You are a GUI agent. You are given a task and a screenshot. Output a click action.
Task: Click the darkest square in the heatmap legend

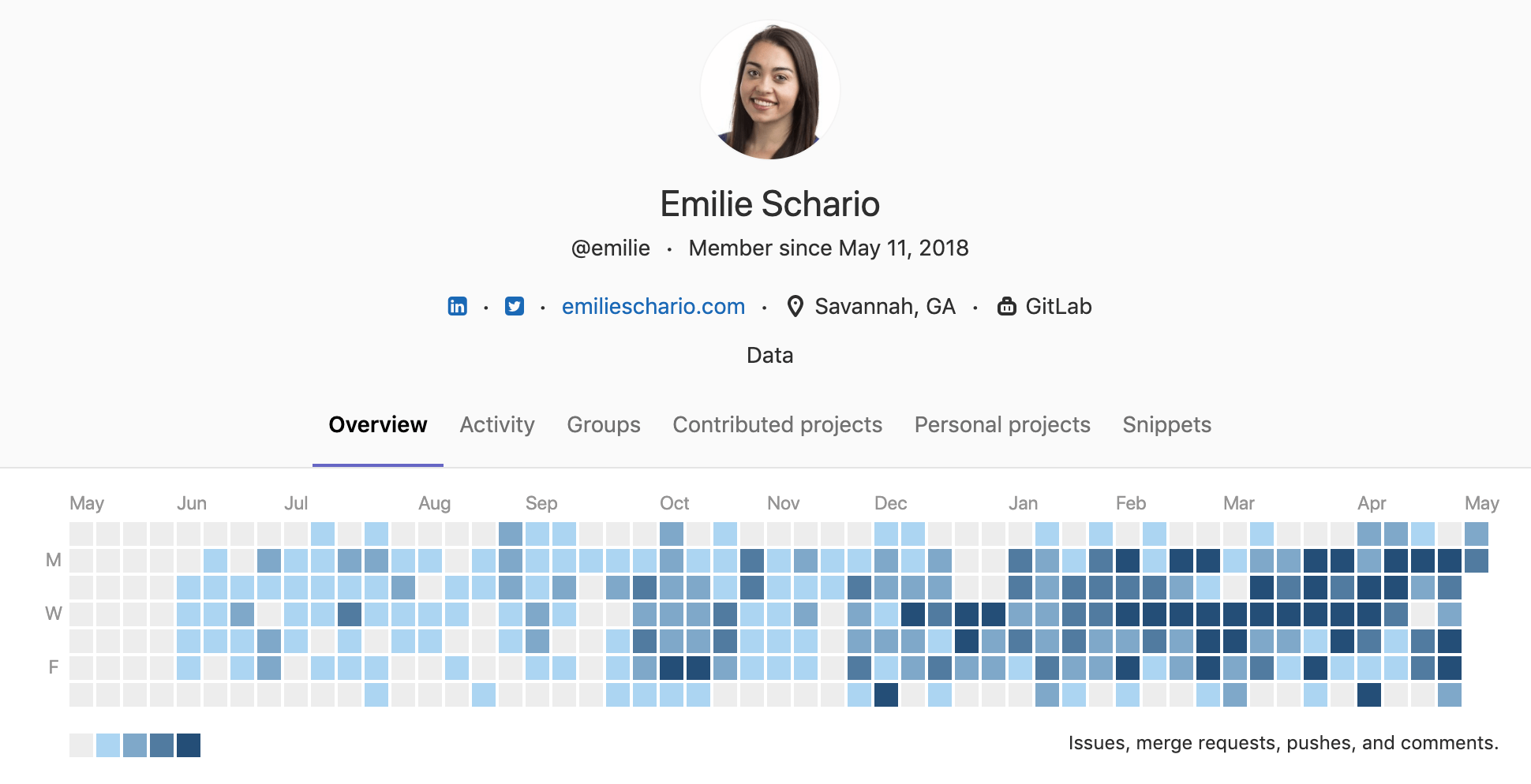click(187, 744)
